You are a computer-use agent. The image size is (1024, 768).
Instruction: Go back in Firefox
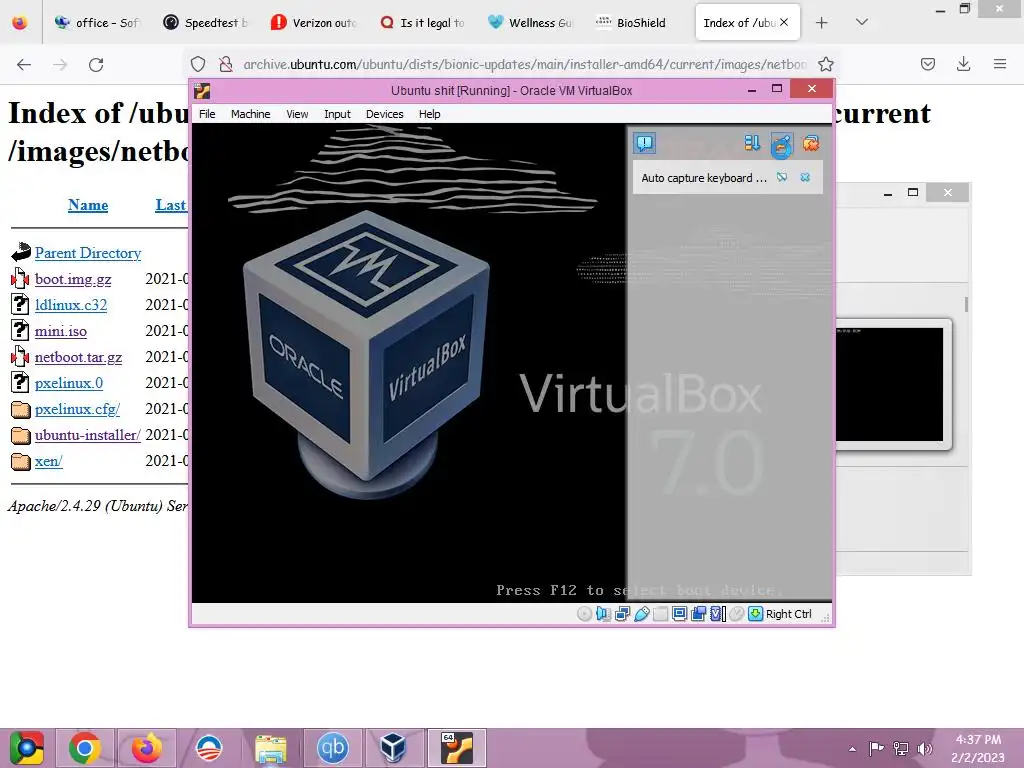click(24, 64)
